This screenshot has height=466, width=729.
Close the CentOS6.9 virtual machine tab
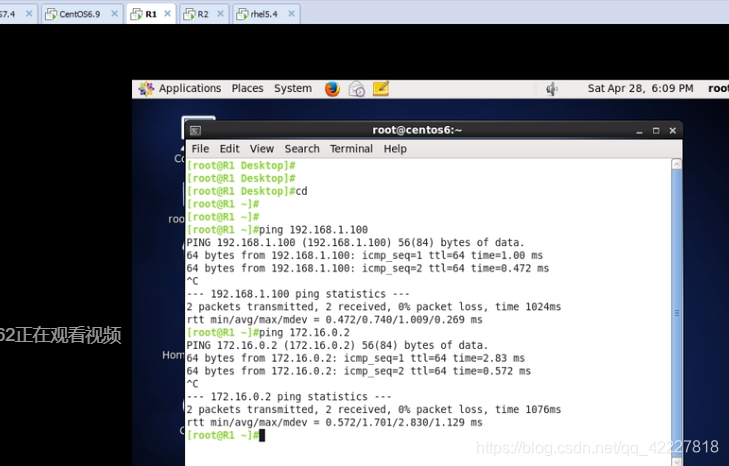tap(114, 13)
